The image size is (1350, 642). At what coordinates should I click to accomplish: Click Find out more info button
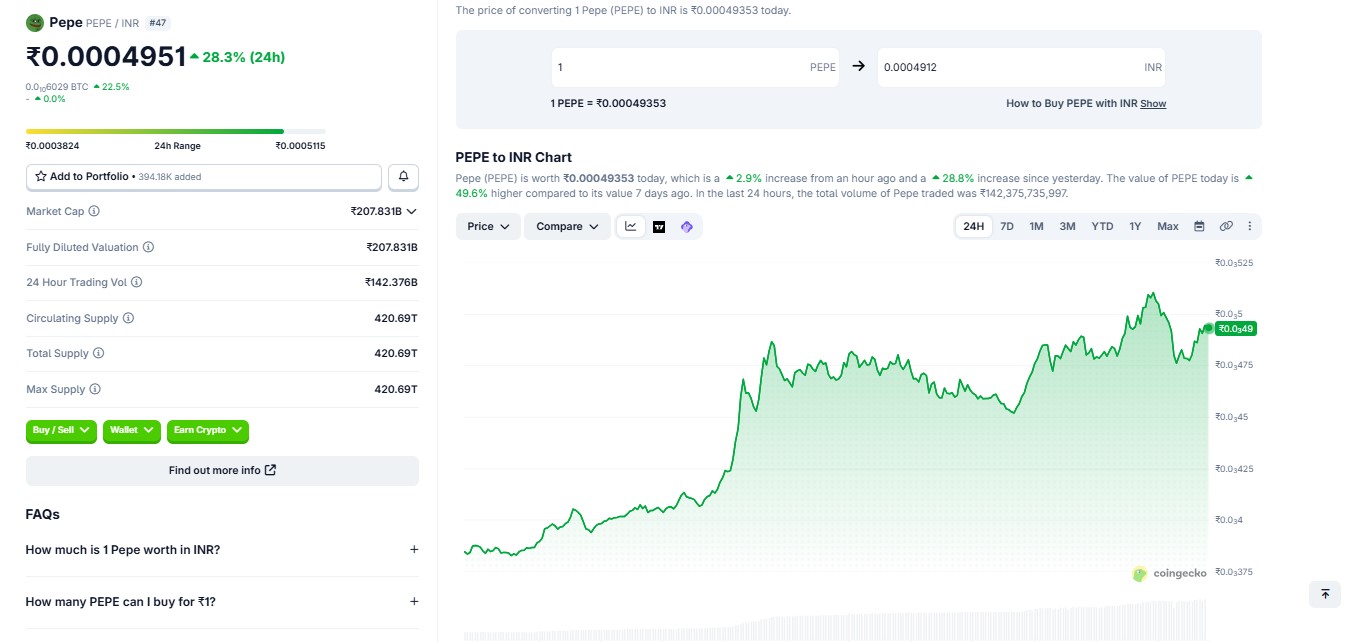click(222, 470)
